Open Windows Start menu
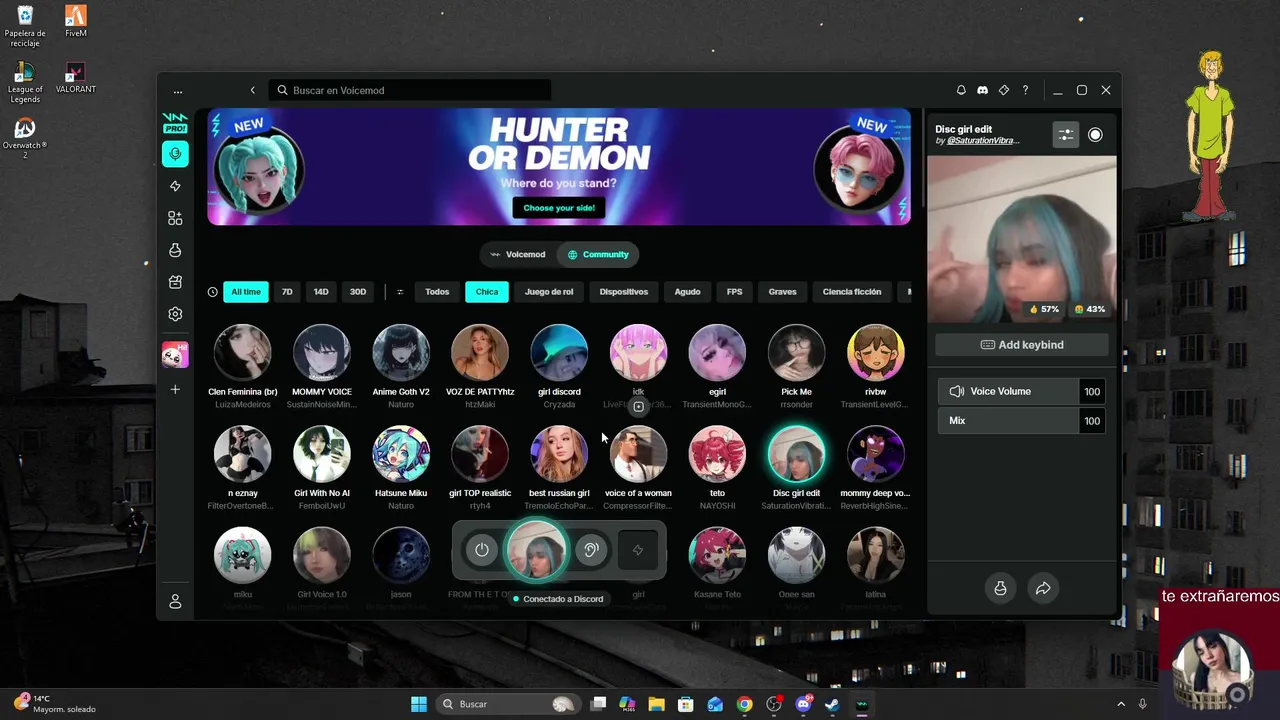The width and height of the screenshot is (1280, 720). pos(419,704)
